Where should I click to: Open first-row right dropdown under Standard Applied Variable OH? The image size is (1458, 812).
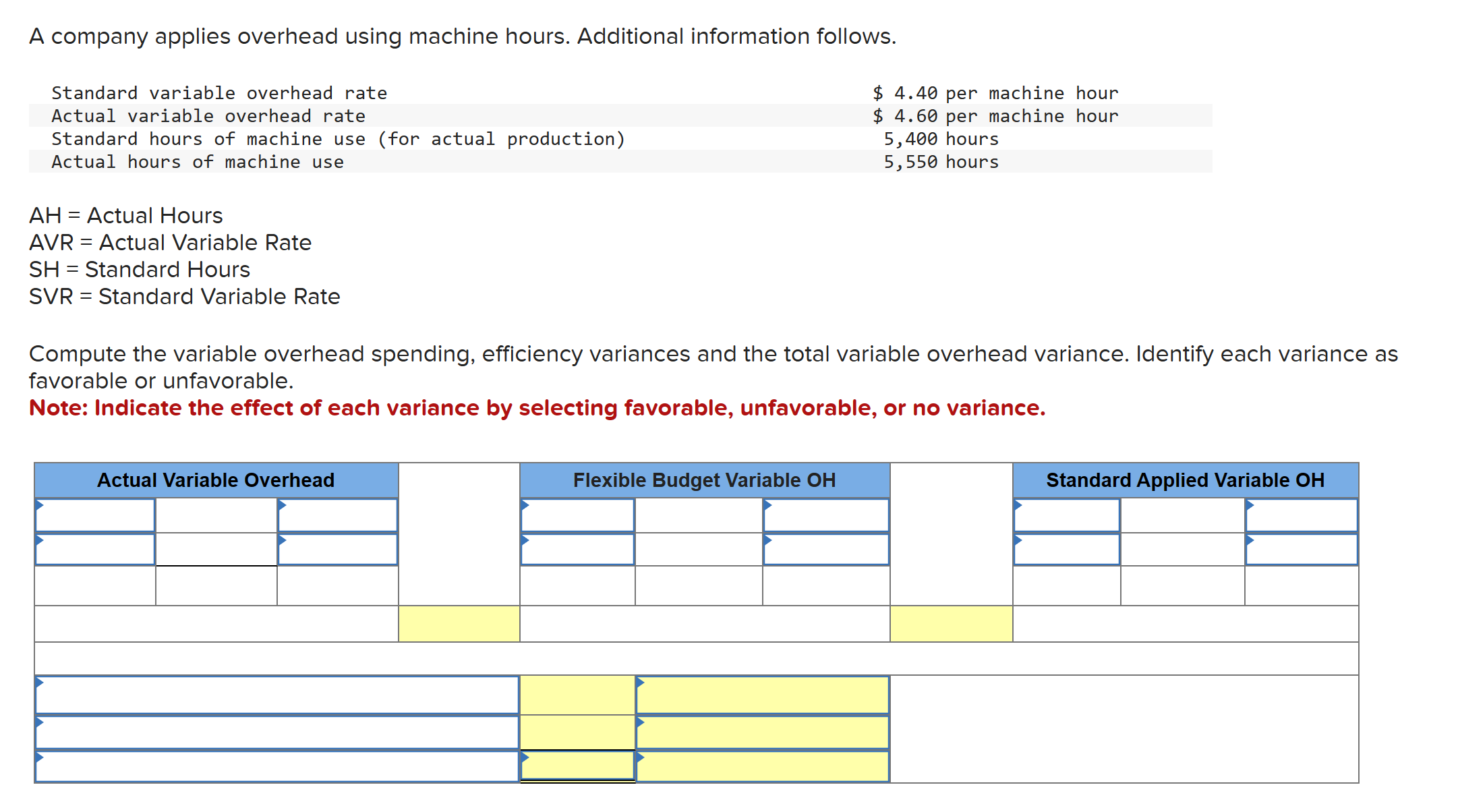(x=1302, y=515)
